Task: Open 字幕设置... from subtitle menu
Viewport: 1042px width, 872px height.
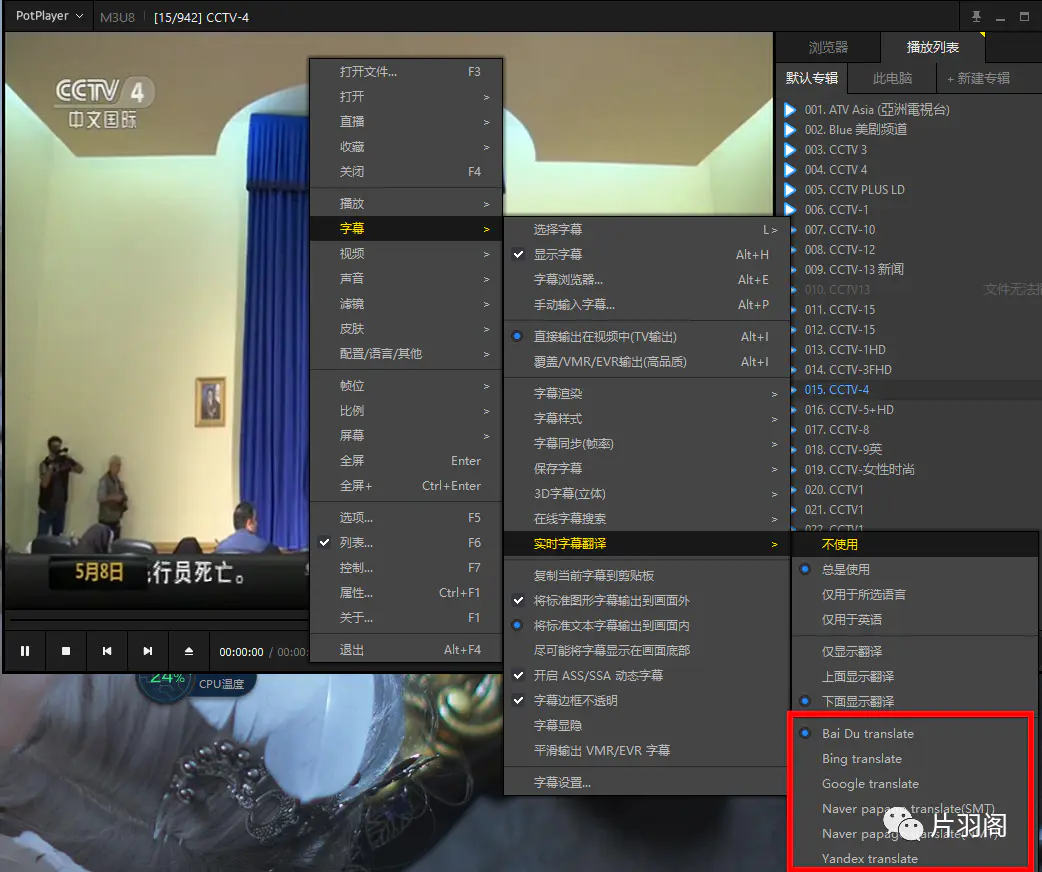Action: (562, 783)
